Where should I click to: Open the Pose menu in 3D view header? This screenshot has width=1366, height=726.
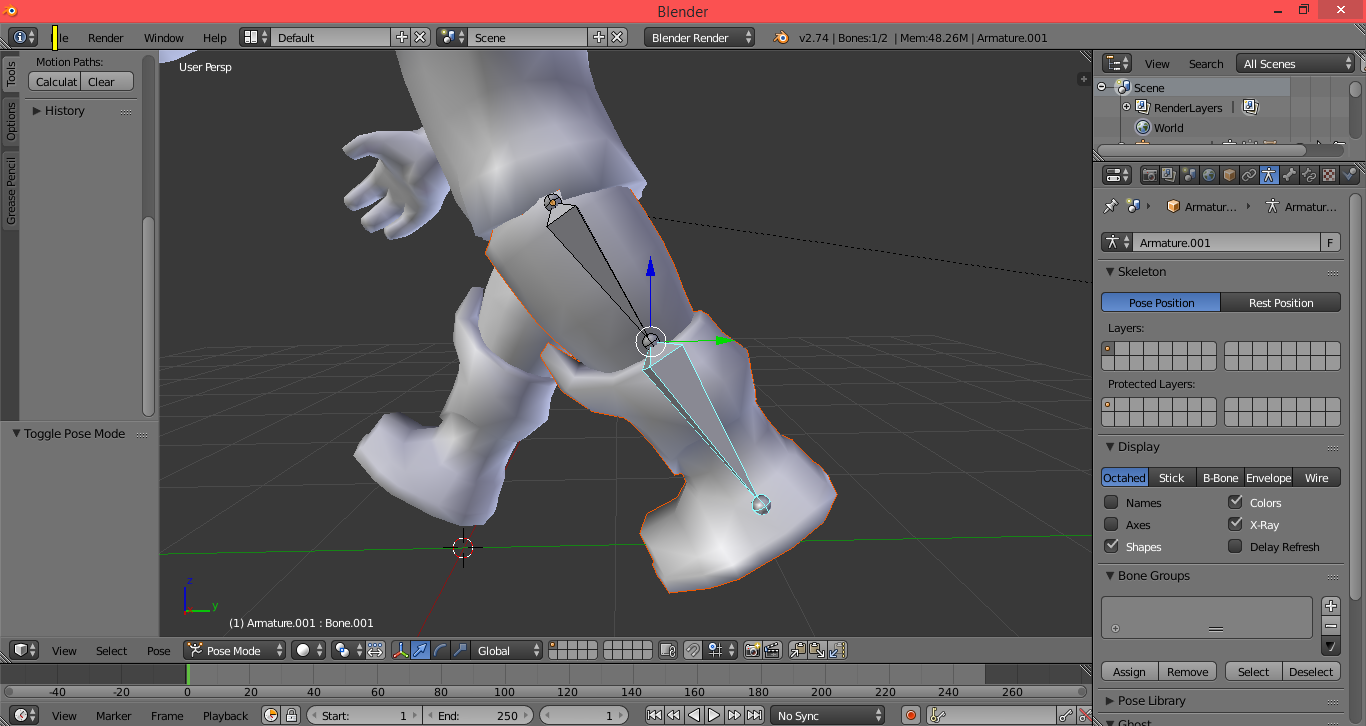point(159,651)
